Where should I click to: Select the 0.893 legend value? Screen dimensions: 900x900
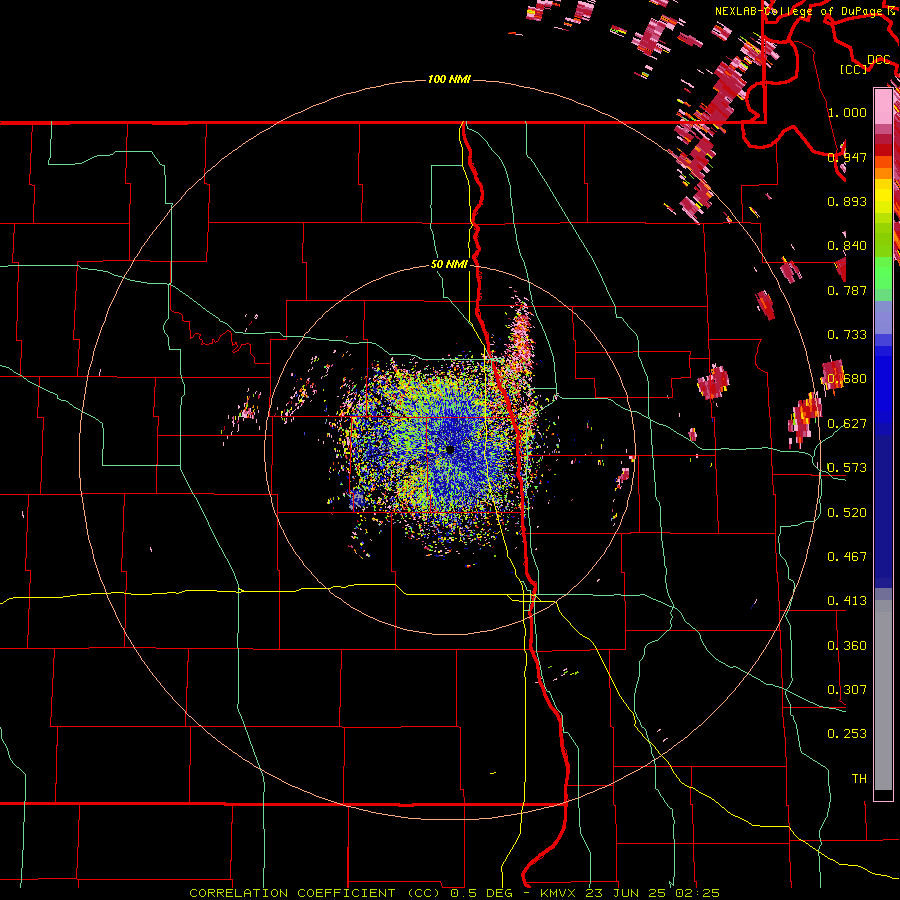(847, 201)
